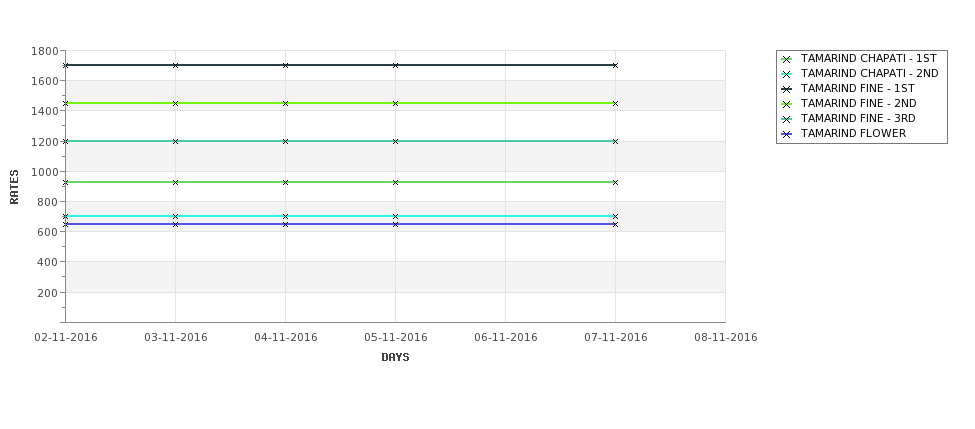Click the 02-11-2016 x-axis date label
The width and height of the screenshot is (975, 429).
66,338
